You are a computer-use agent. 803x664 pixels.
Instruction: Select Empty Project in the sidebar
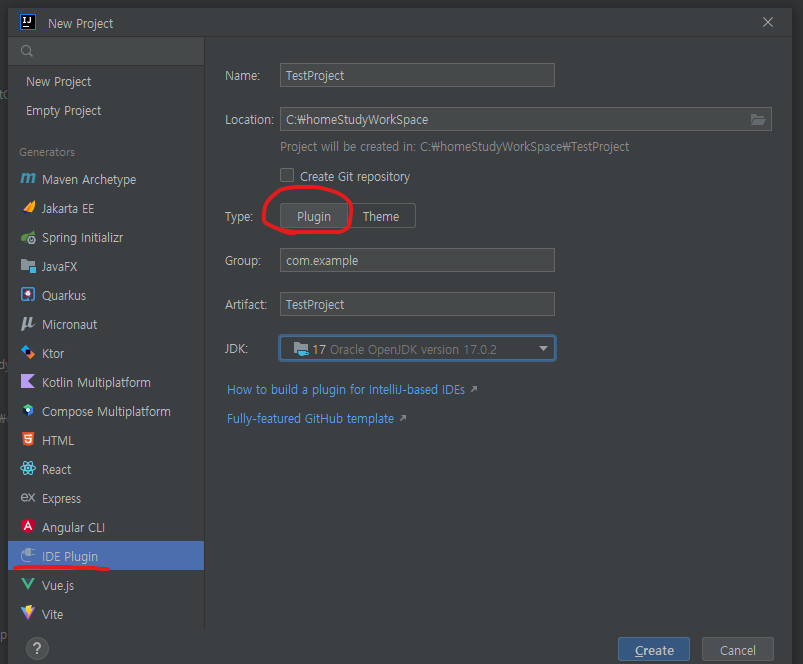(x=64, y=111)
